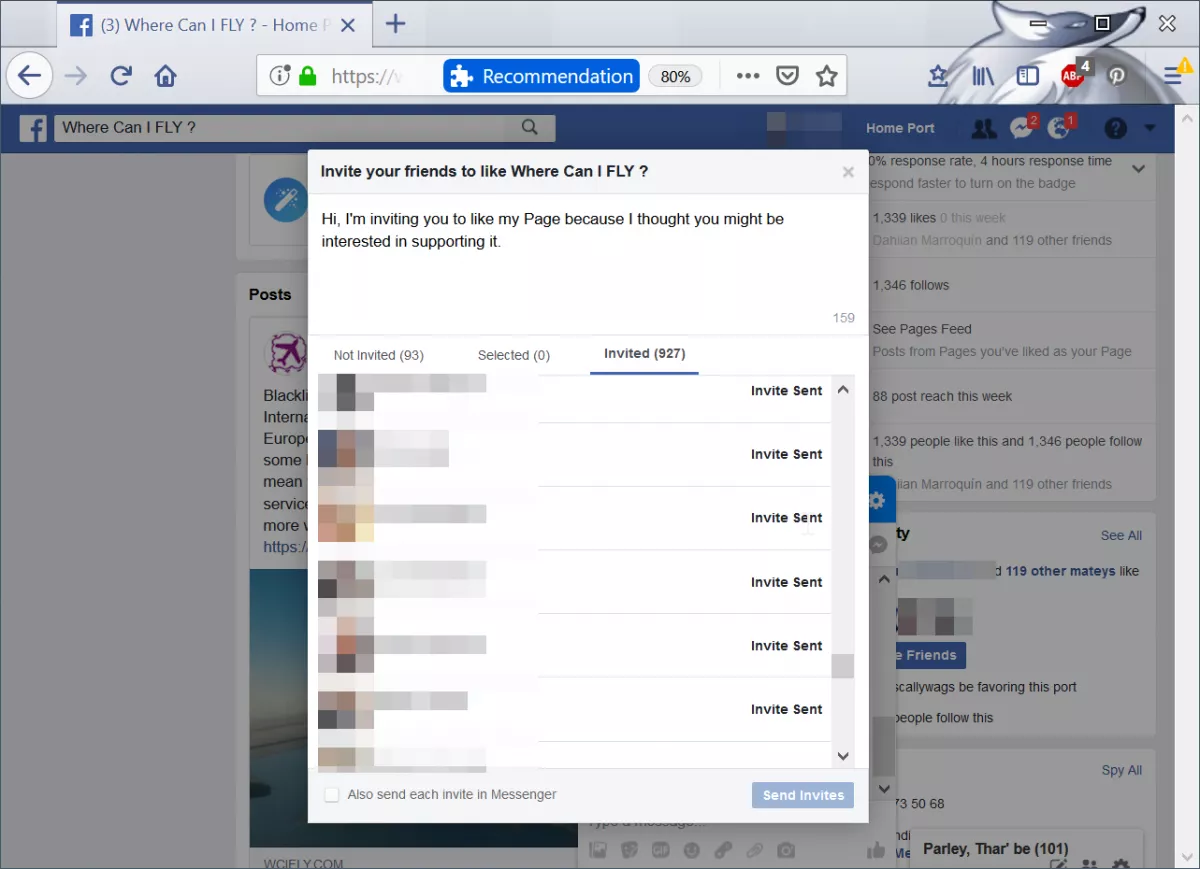Switch to the Not Invited (93) tab
Image resolution: width=1200 pixels, height=869 pixels.
point(379,355)
